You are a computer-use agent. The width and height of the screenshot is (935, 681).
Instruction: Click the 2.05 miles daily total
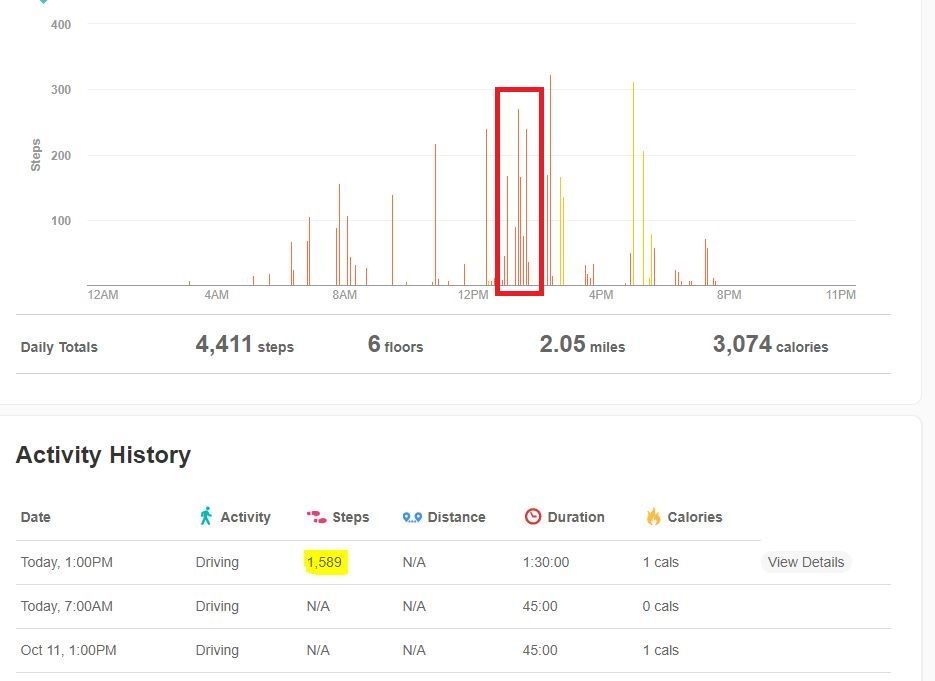point(582,344)
